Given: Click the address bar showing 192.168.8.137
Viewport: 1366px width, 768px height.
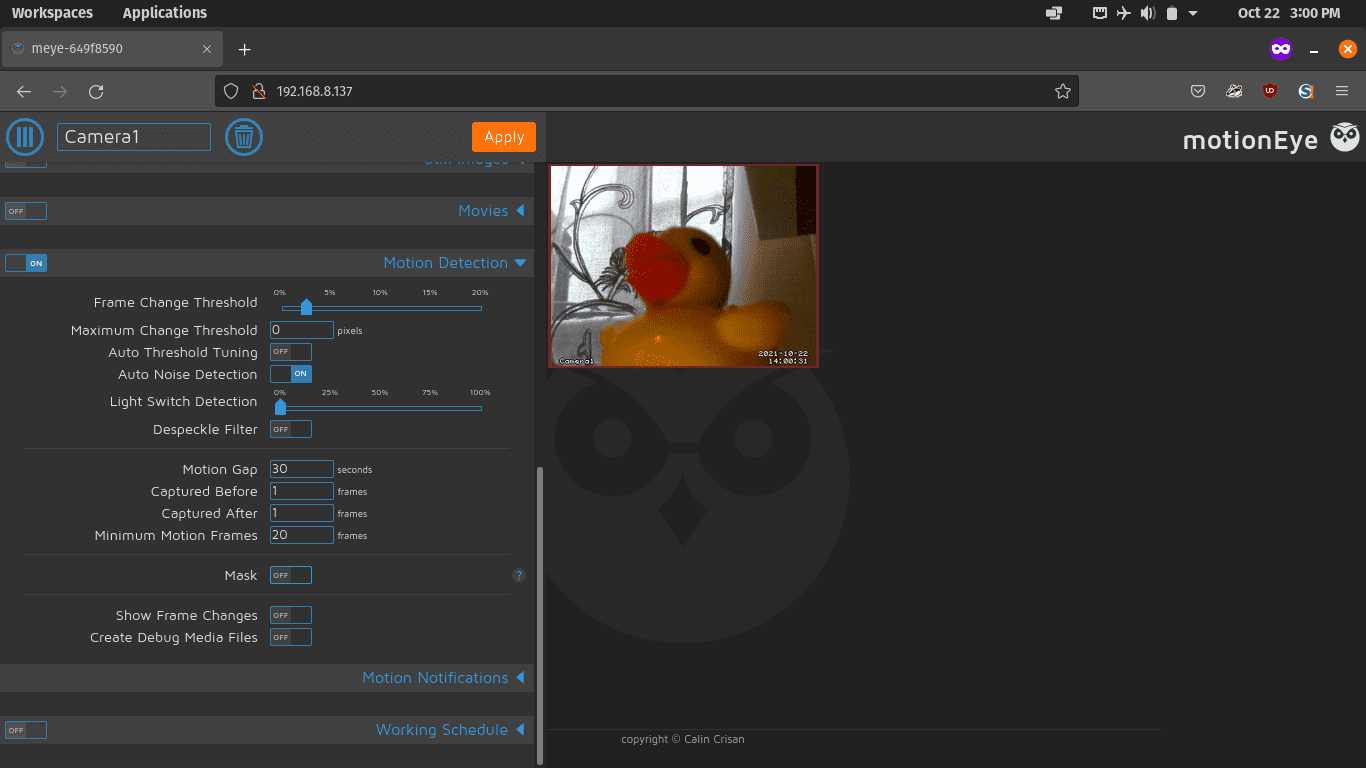Looking at the screenshot, I should point(647,91).
